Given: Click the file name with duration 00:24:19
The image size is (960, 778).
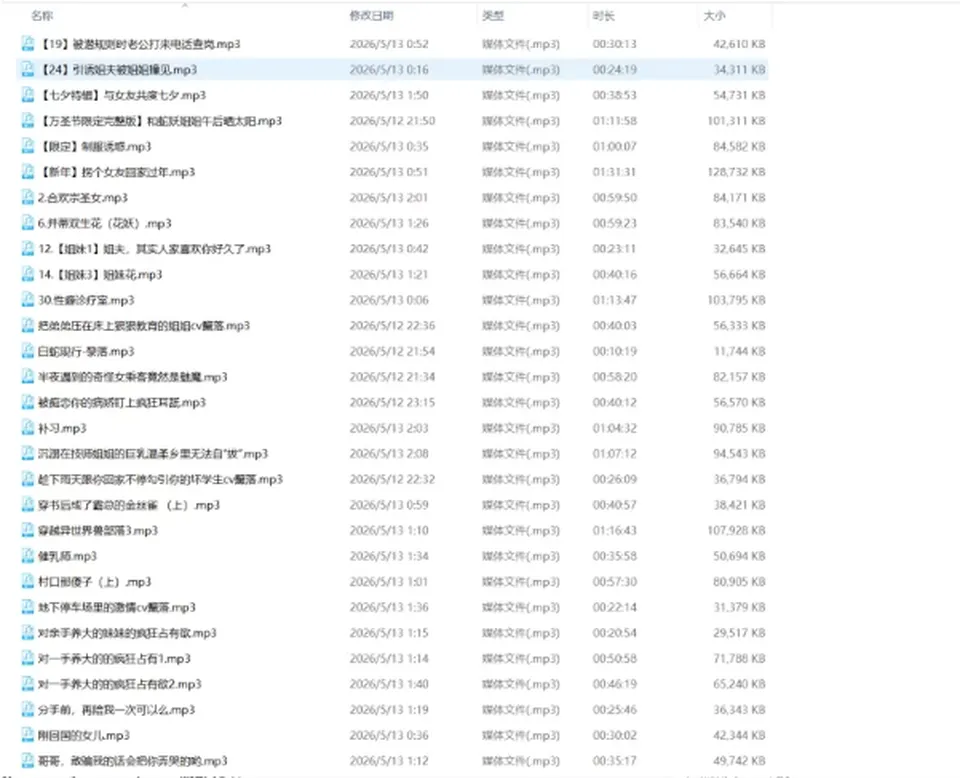Looking at the screenshot, I should pos(118,70).
